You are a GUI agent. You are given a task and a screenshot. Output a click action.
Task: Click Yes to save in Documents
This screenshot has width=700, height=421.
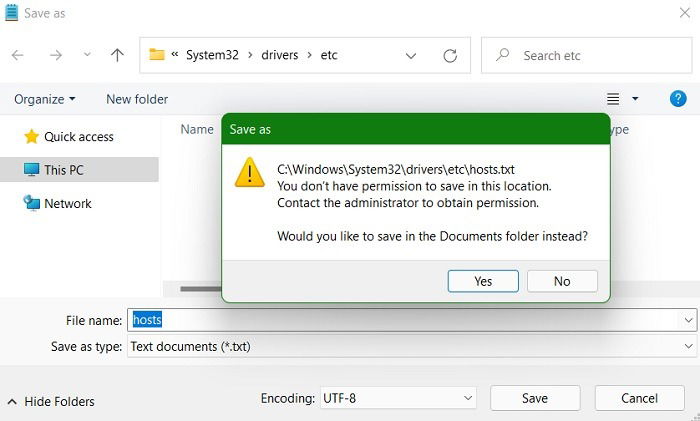point(483,281)
